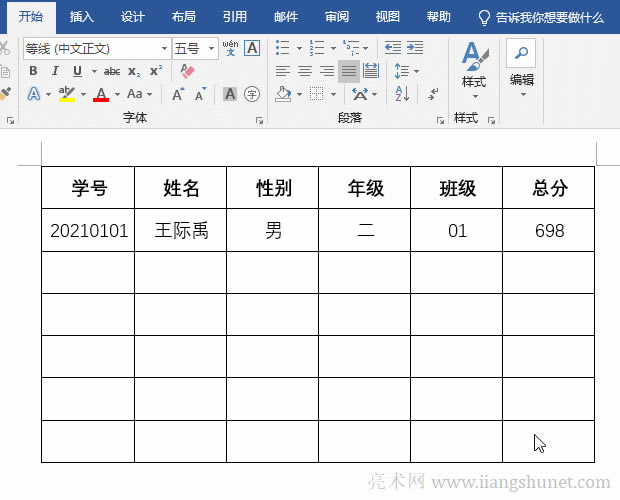Increase paragraph indent
Screen dimensions: 620x500
click(415, 48)
